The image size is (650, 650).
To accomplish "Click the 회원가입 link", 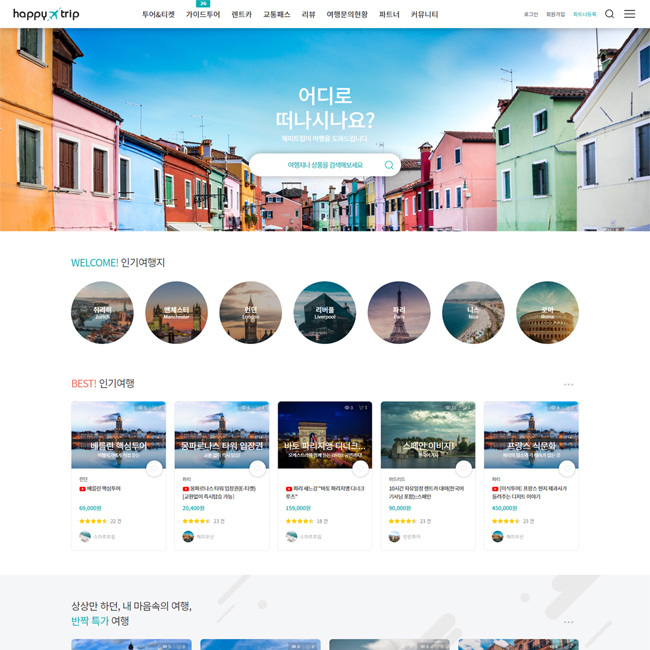I will tap(555, 14).
